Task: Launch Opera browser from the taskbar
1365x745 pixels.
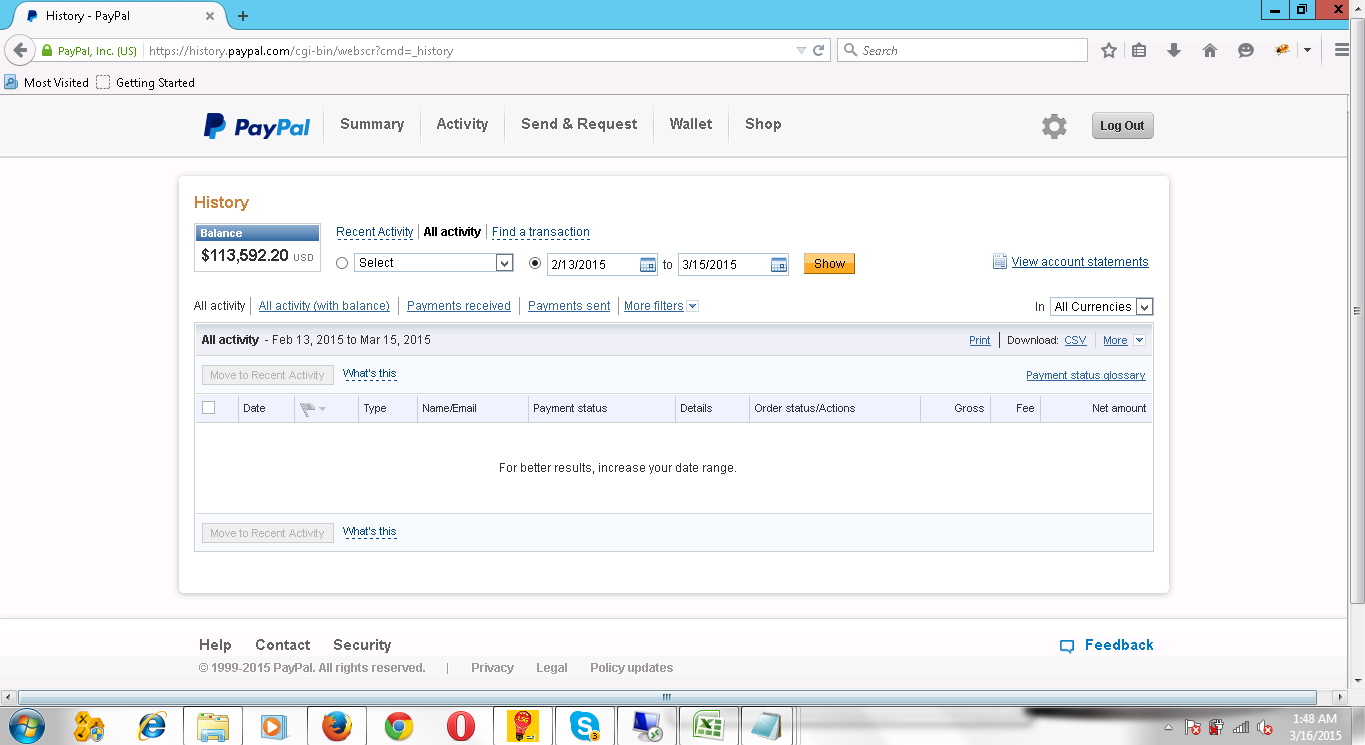Action: pos(461,726)
